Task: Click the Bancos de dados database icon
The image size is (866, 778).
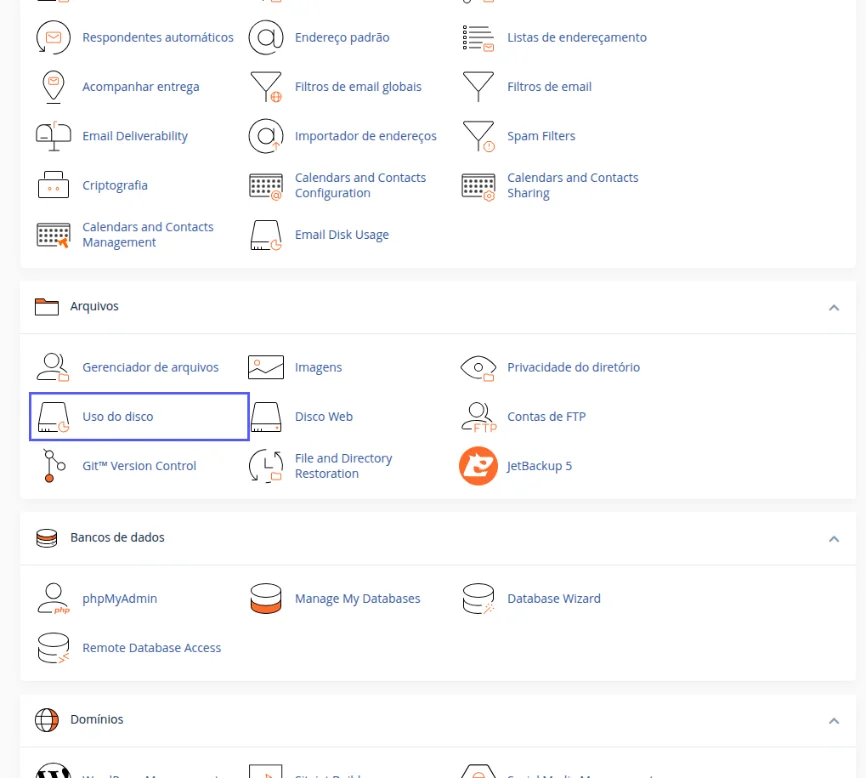Action: [x=46, y=538]
